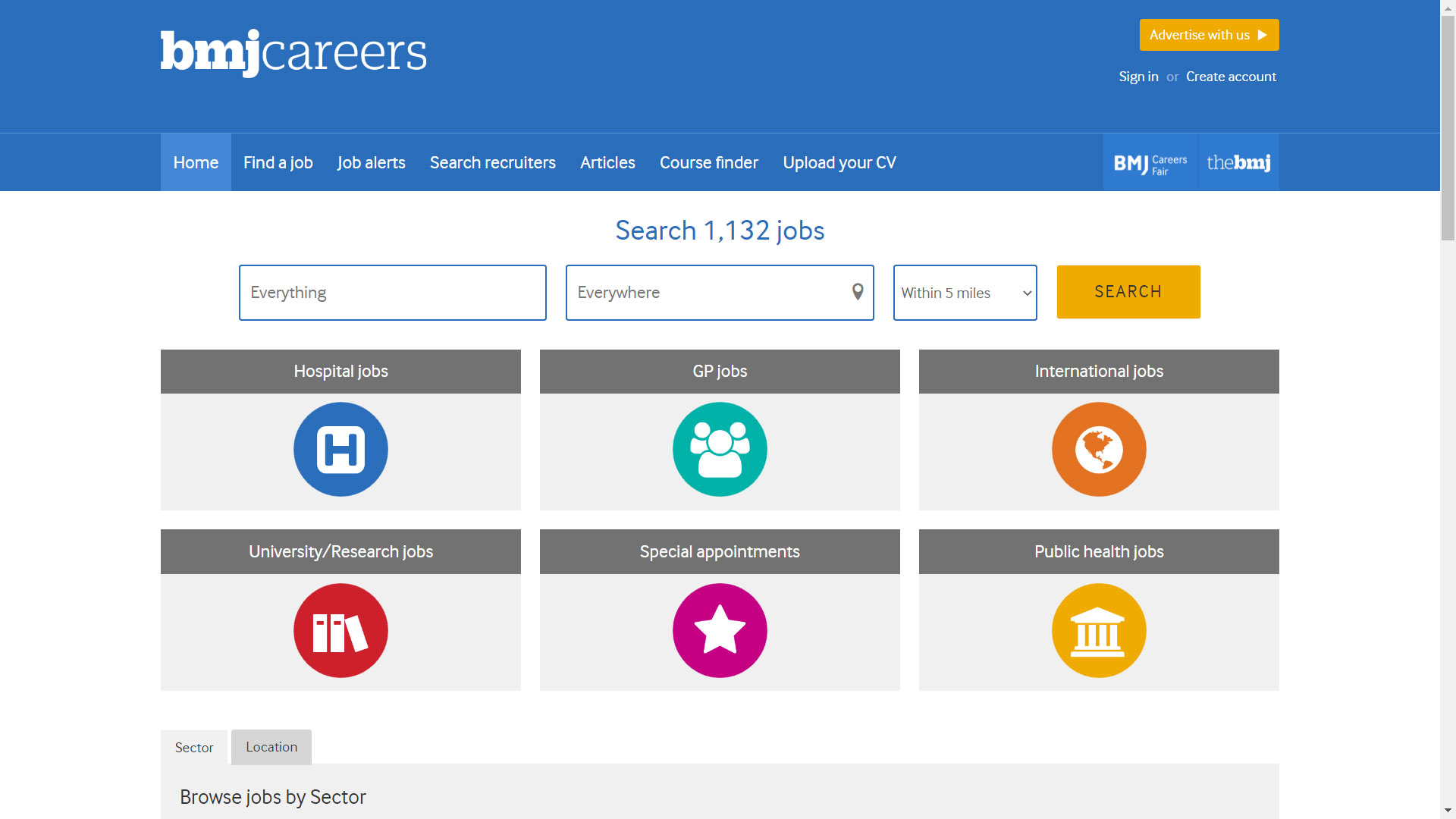1456x819 pixels.
Task: Open the Articles nav item
Action: click(607, 163)
